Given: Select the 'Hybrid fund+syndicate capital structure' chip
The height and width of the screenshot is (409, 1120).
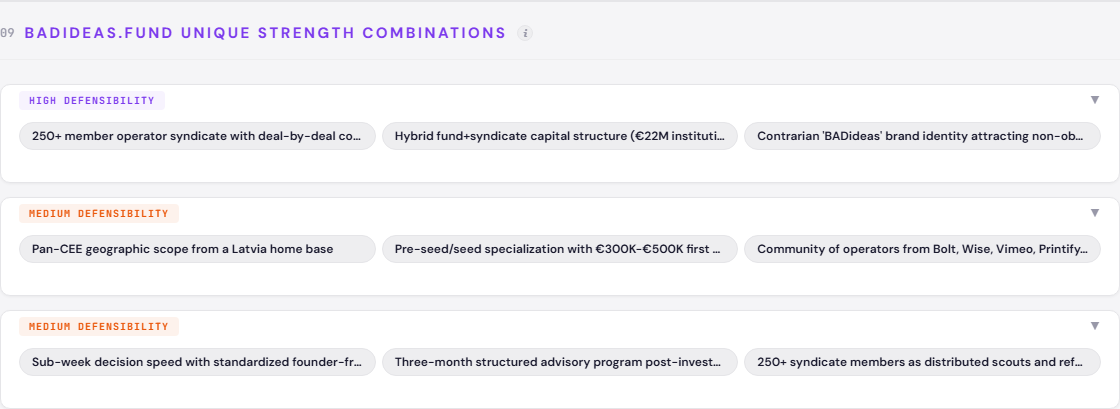Looking at the screenshot, I should [560, 136].
